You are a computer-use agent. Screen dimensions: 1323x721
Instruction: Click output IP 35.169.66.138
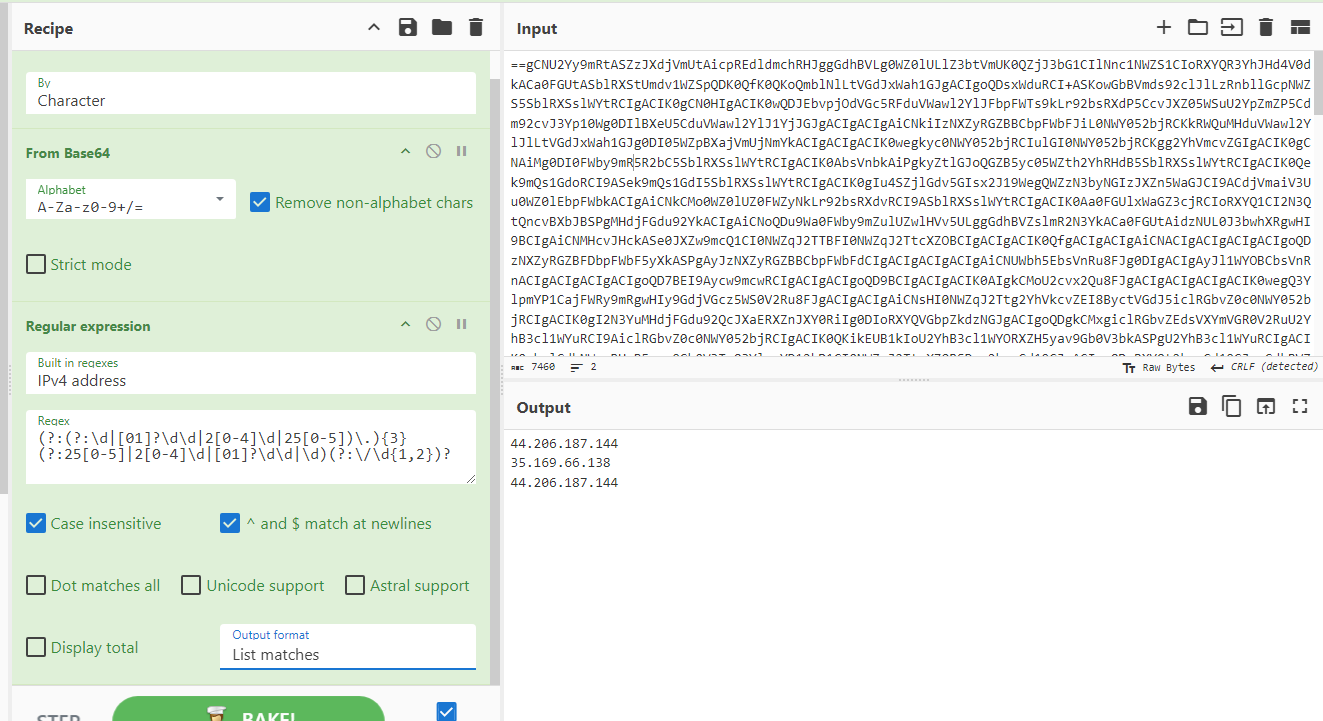pos(560,463)
